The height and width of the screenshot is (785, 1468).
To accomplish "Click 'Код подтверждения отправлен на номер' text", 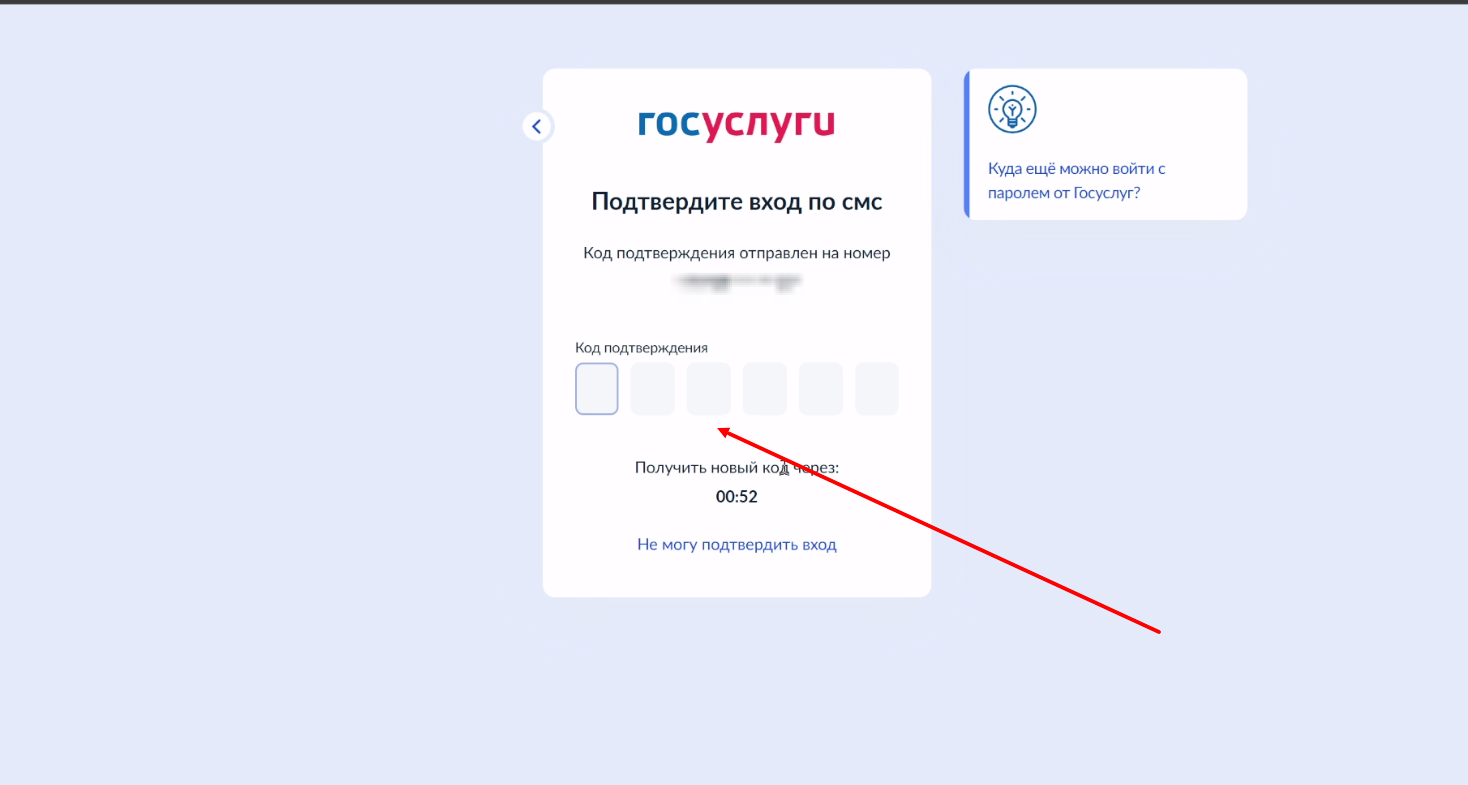I will pos(736,253).
